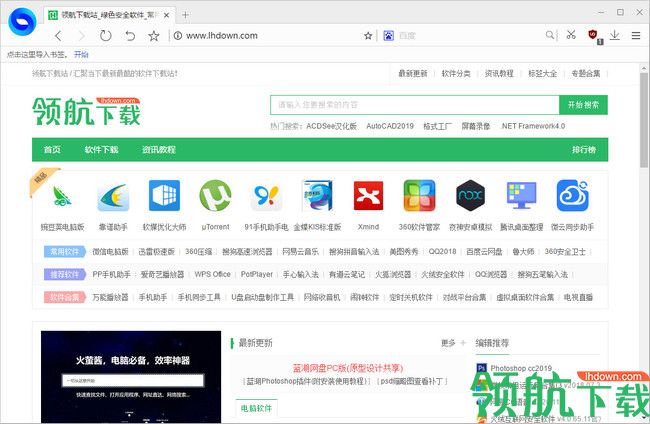
Task: Click the 更多 + link
Action: pos(454,343)
